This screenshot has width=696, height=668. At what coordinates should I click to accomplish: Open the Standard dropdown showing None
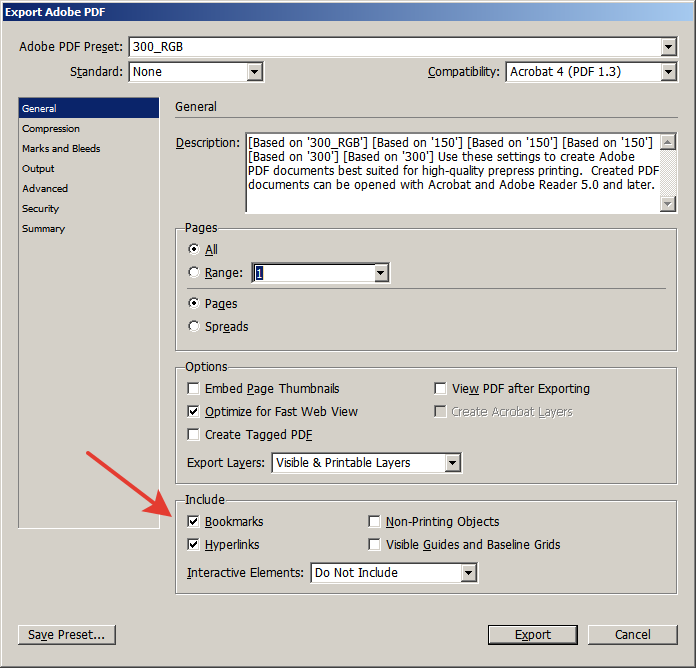[x=196, y=72]
